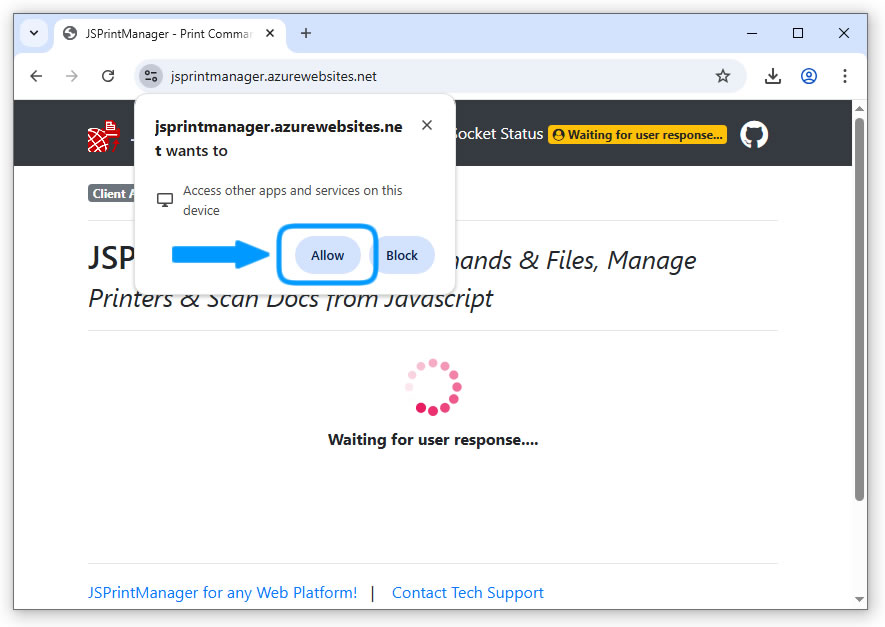Click the Socket Status label
This screenshot has width=885, height=627.
tap(499, 134)
